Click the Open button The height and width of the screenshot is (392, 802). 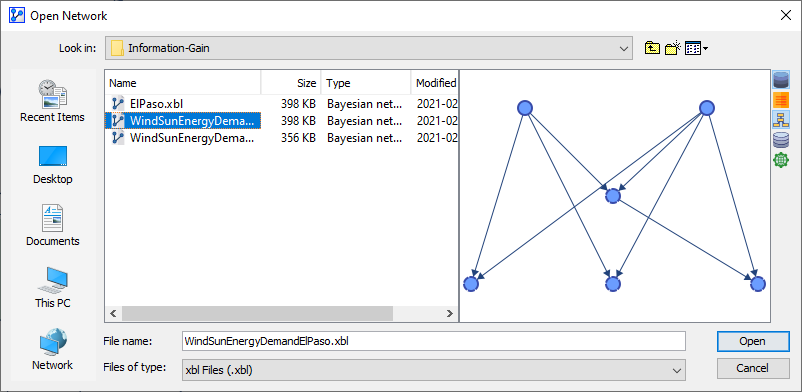point(753,341)
